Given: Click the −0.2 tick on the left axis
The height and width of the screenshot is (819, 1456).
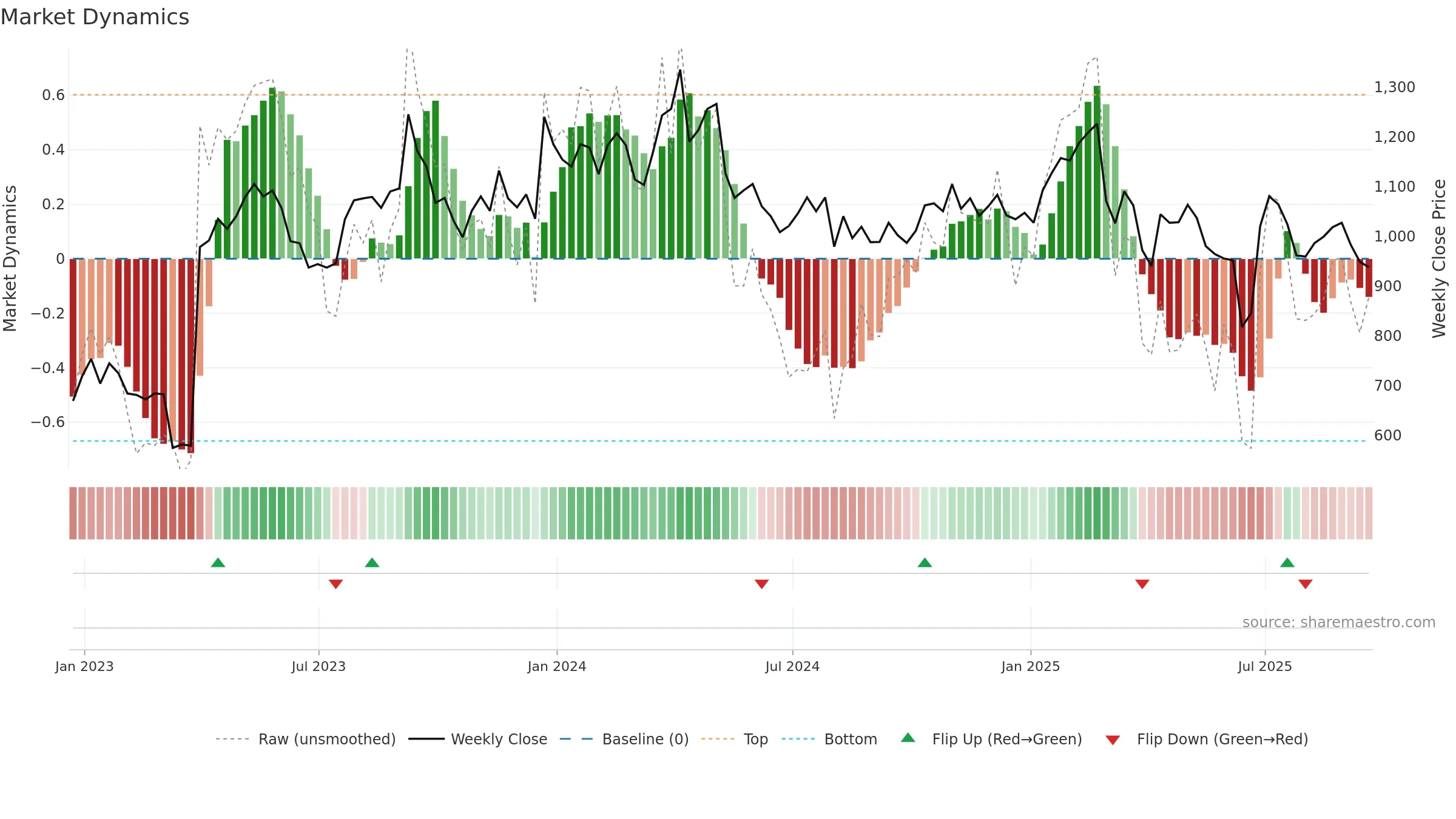Looking at the screenshot, I should [48, 313].
